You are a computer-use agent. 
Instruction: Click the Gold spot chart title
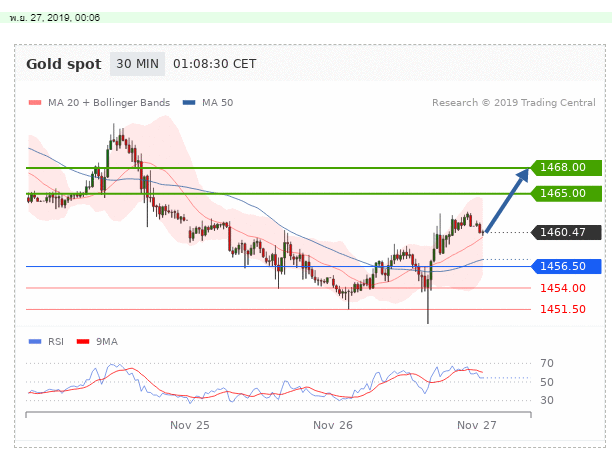click(x=64, y=64)
